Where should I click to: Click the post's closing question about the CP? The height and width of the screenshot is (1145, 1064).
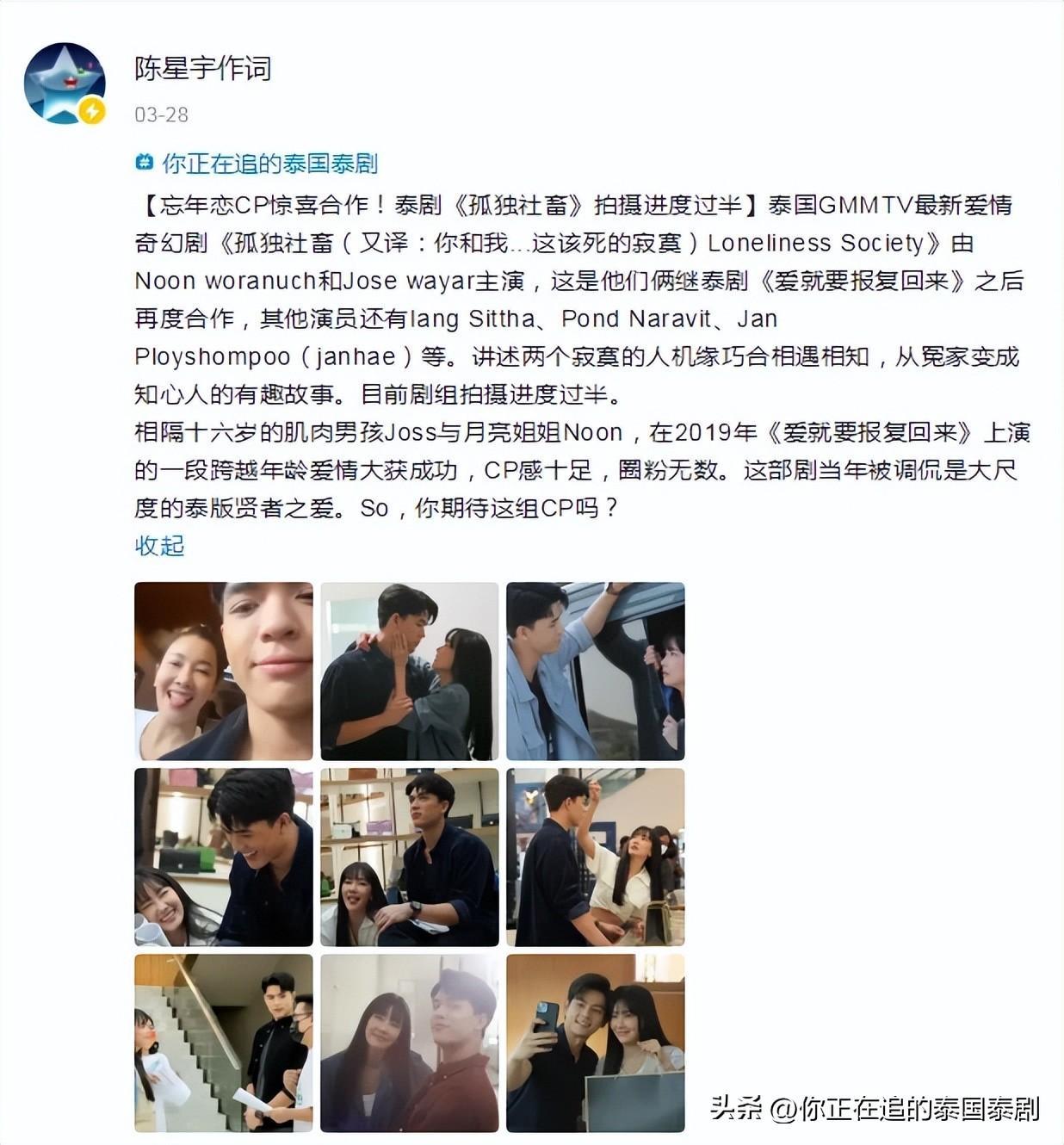[x=489, y=508]
